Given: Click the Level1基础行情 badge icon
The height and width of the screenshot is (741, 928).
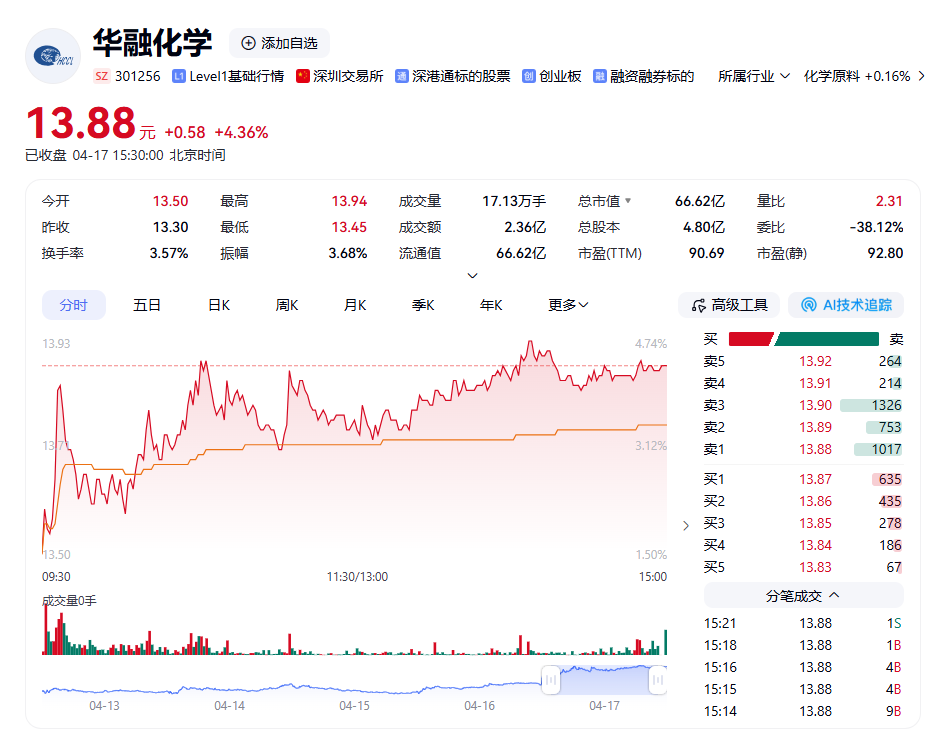Looking at the screenshot, I should coord(179,76).
